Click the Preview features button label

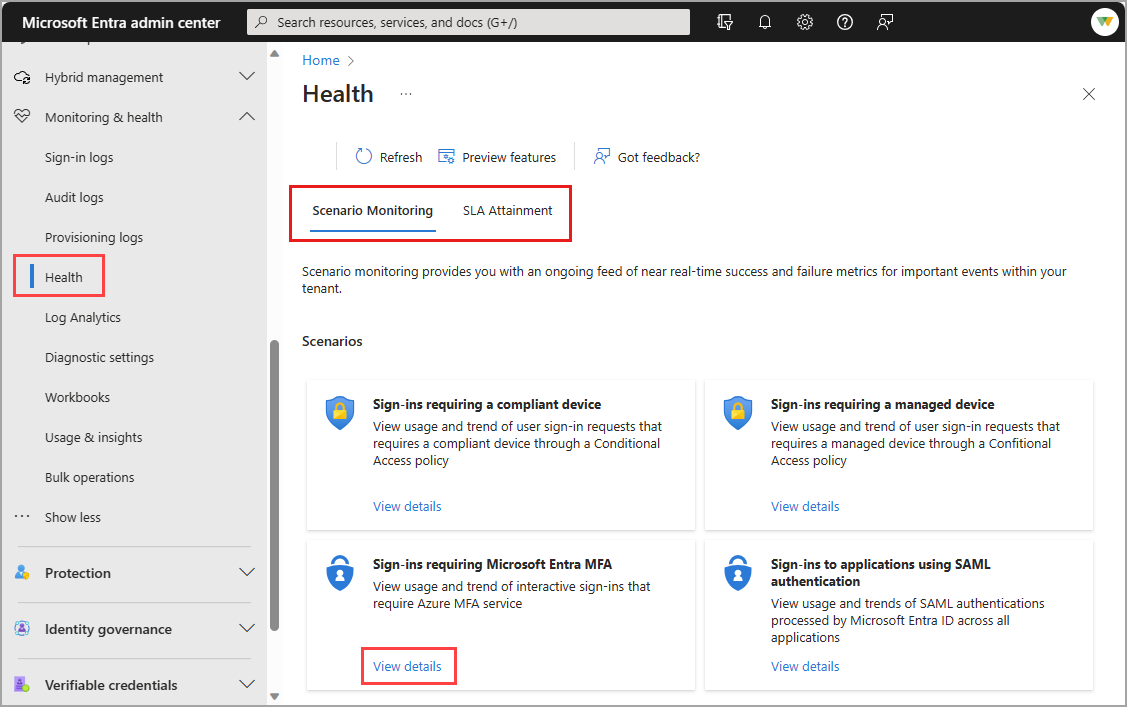509,157
